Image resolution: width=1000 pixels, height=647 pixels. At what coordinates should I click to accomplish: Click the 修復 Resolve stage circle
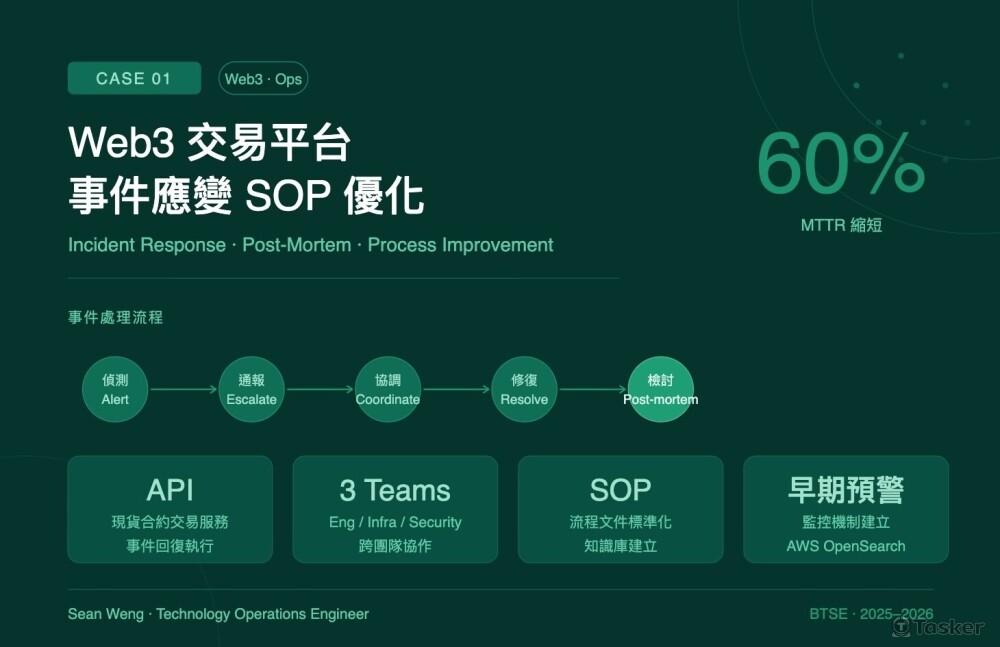point(524,389)
